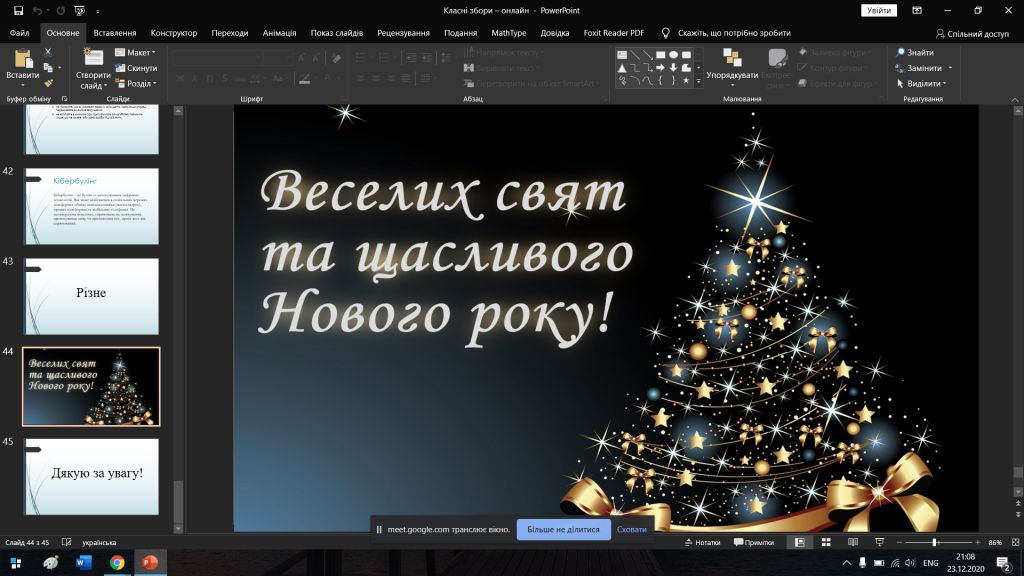Expand the Замінити dropdown arrow
The height and width of the screenshot is (576, 1024).
click(x=950, y=68)
